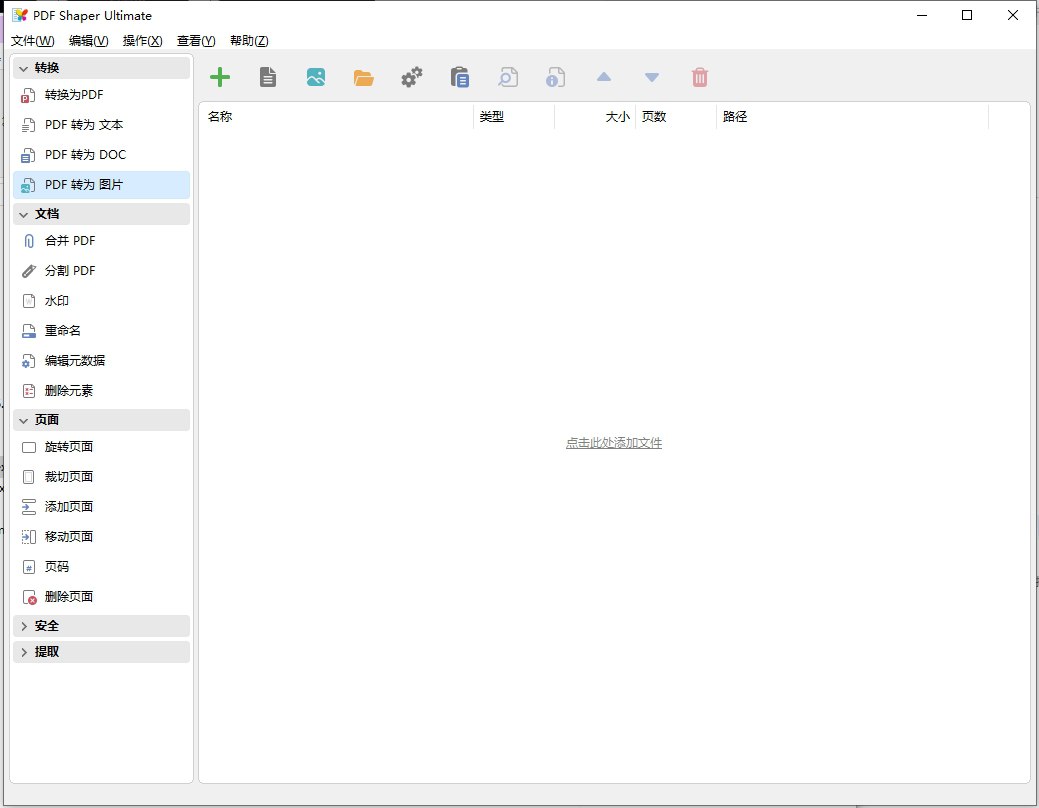
Task: Click the move down blue arrow
Action: pyautogui.click(x=651, y=76)
